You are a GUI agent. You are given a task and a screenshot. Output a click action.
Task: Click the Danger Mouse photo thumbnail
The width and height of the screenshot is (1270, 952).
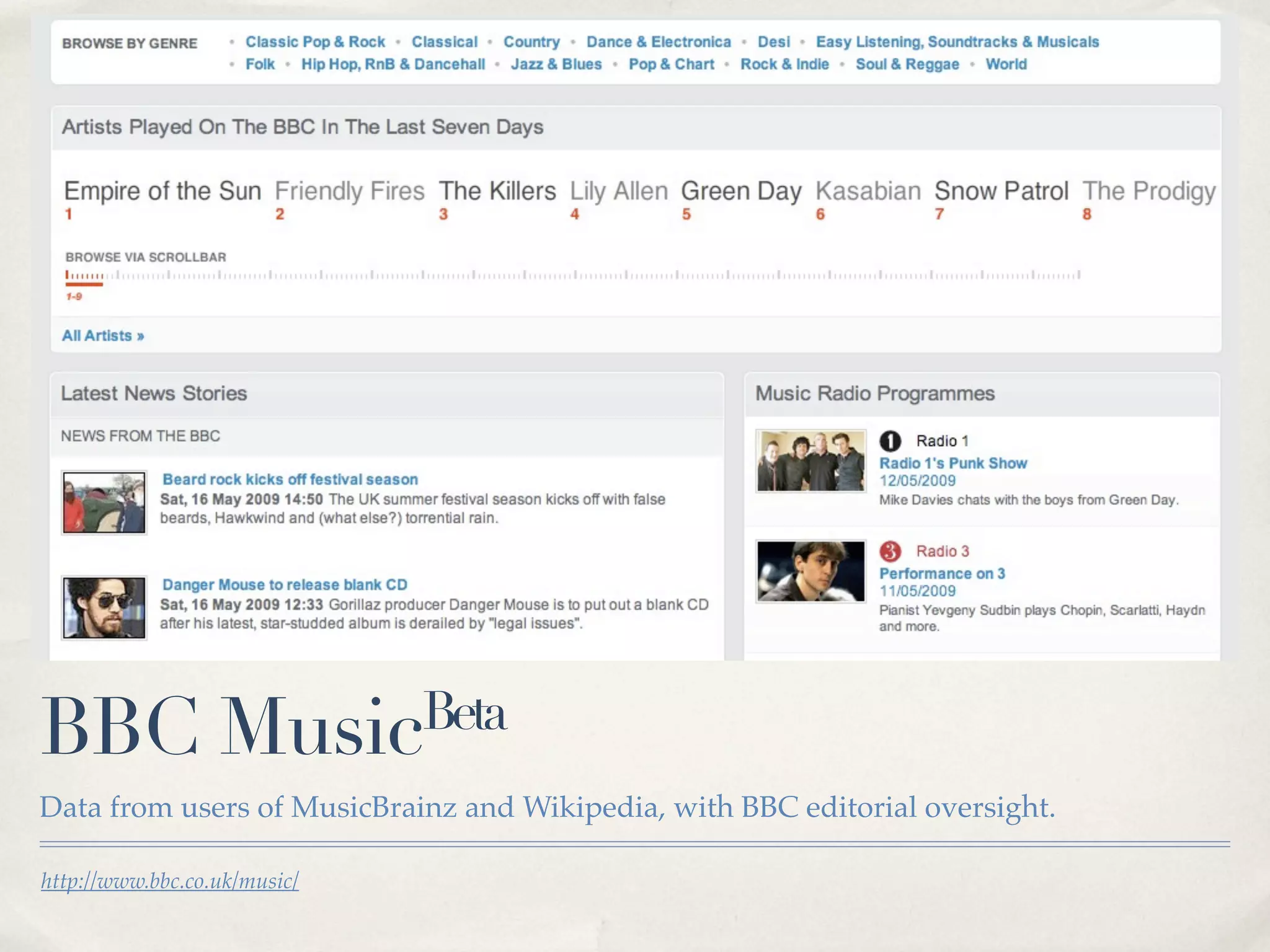click(x=104, y=607)
